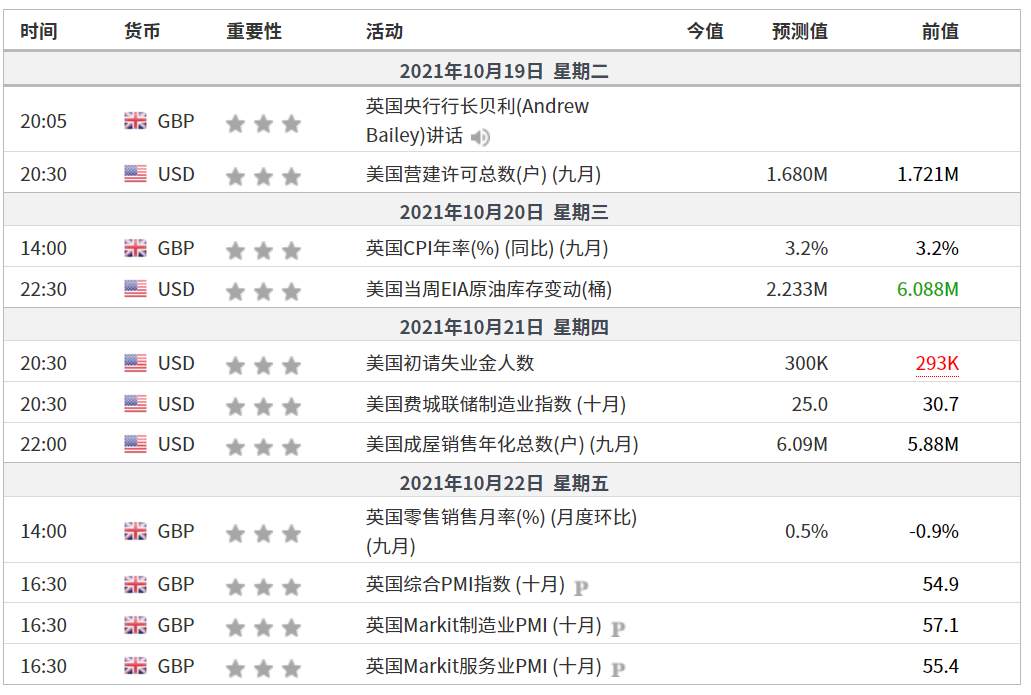Click the UK flag in the 20:05 row

(135, 121)
